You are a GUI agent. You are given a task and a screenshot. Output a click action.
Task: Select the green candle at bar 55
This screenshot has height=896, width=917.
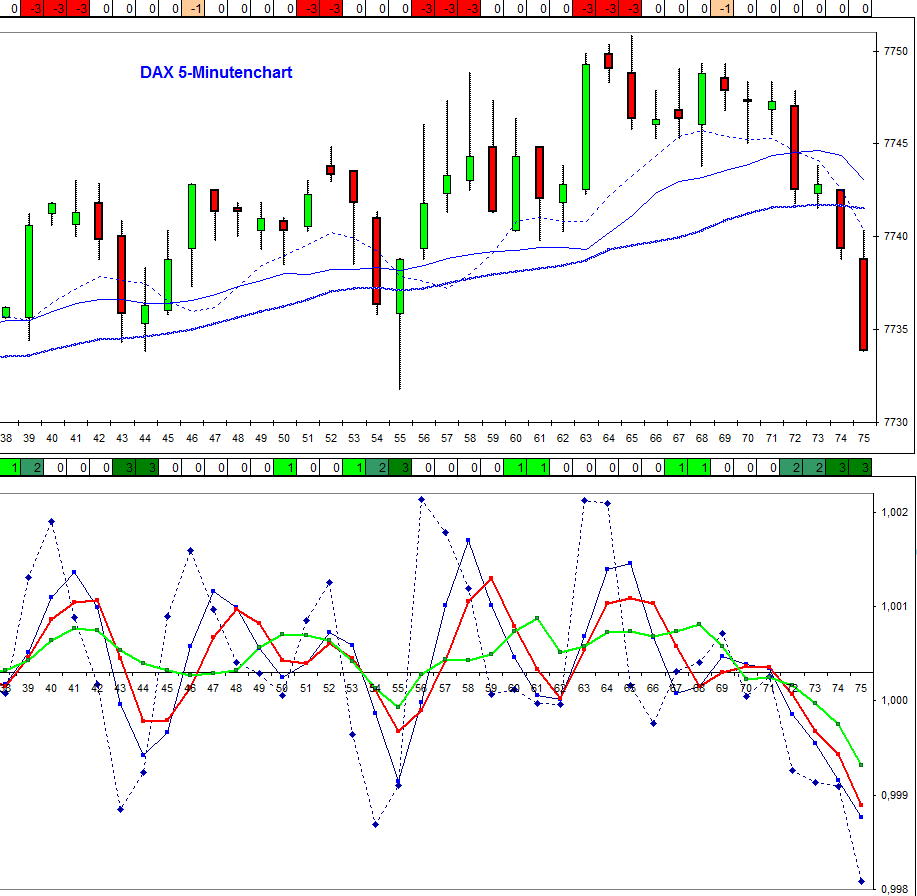pos(400,286)
